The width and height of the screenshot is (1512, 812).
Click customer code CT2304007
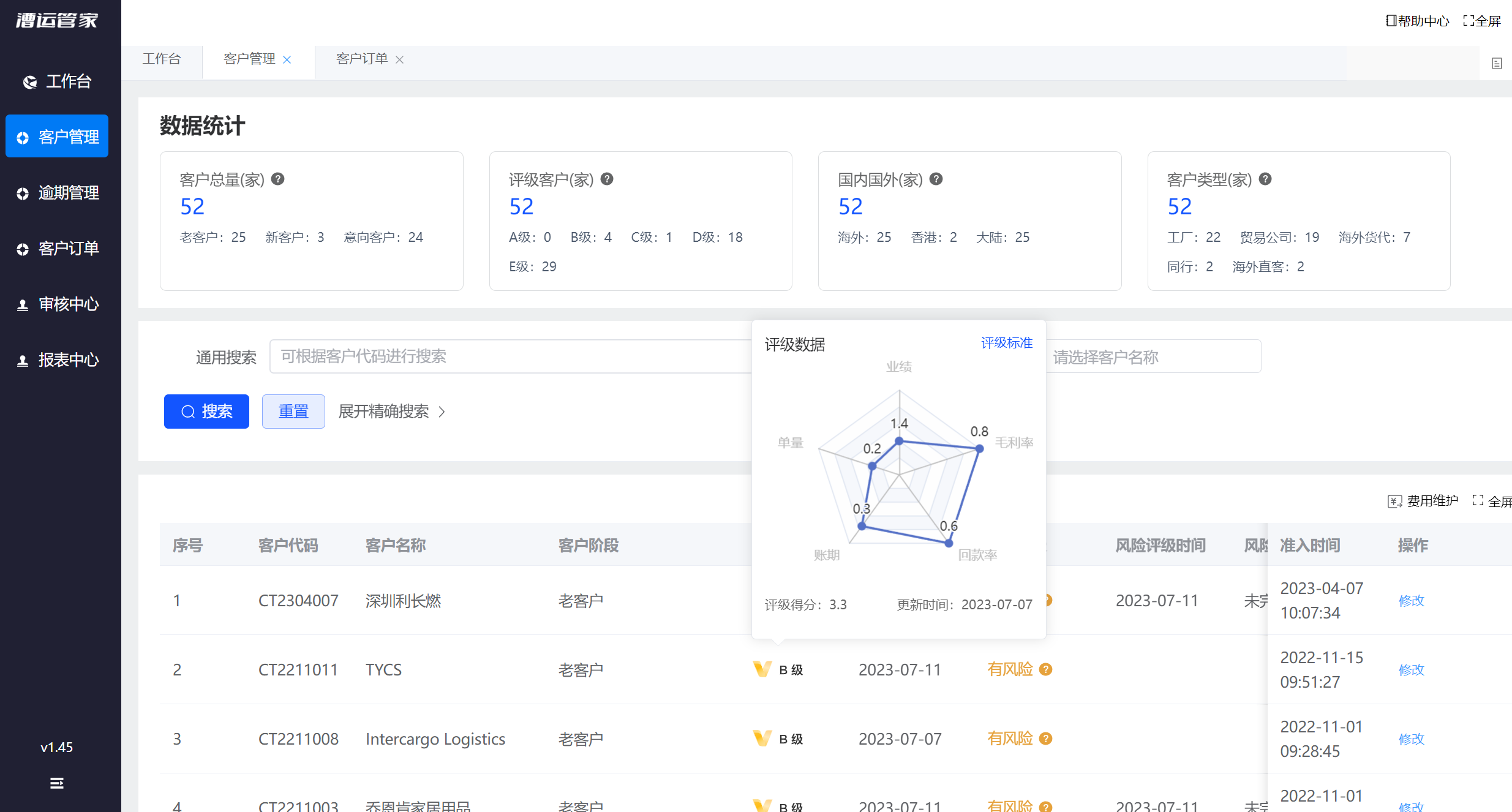pyautogui.click(x=298, y=601)
